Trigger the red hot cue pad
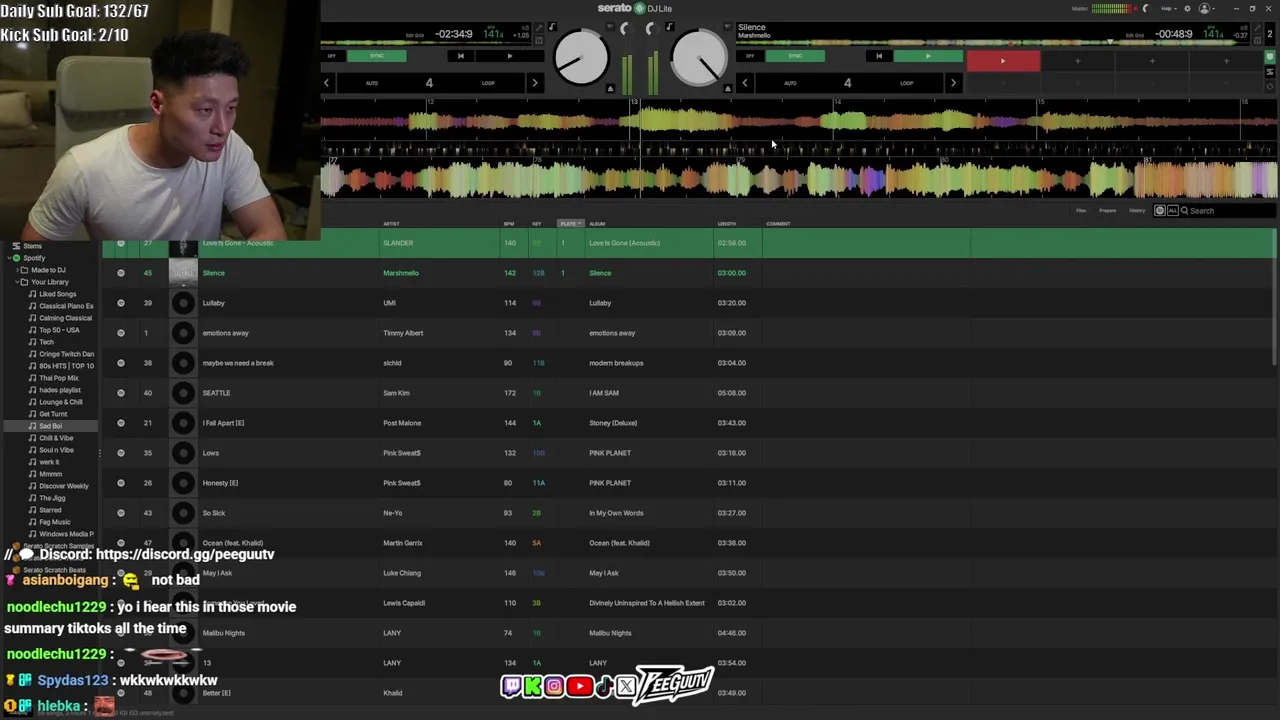Screen dimensions: 1280x720 1003,62
